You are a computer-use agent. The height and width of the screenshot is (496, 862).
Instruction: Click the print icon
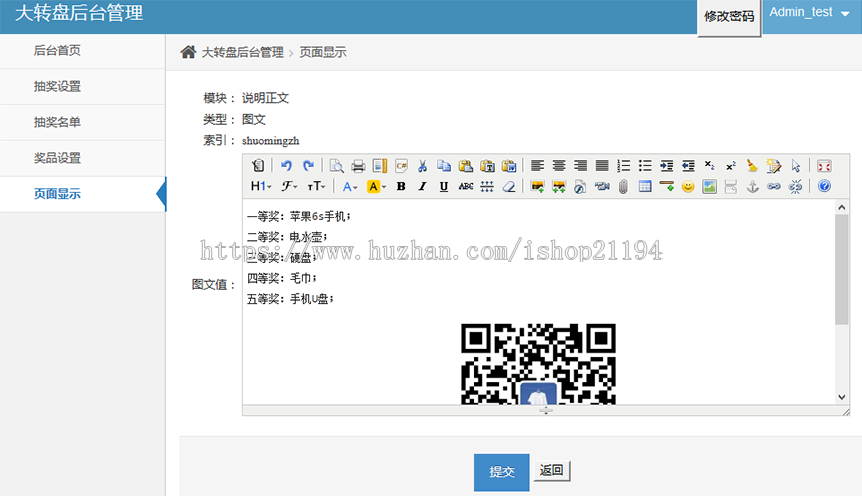pyautogui.click(x=358, y=166)
